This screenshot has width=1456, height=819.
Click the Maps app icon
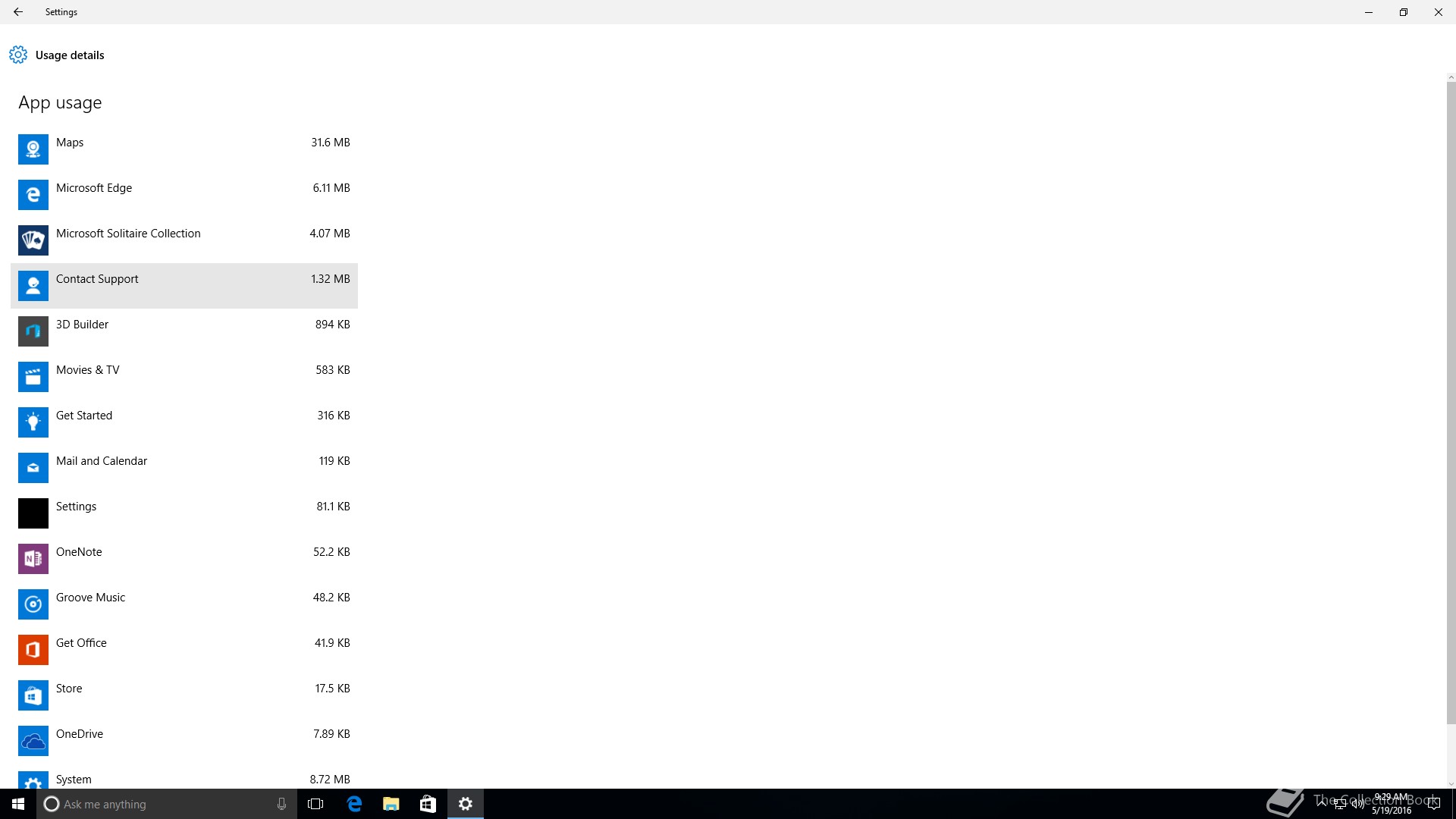[x=33, y=149]
